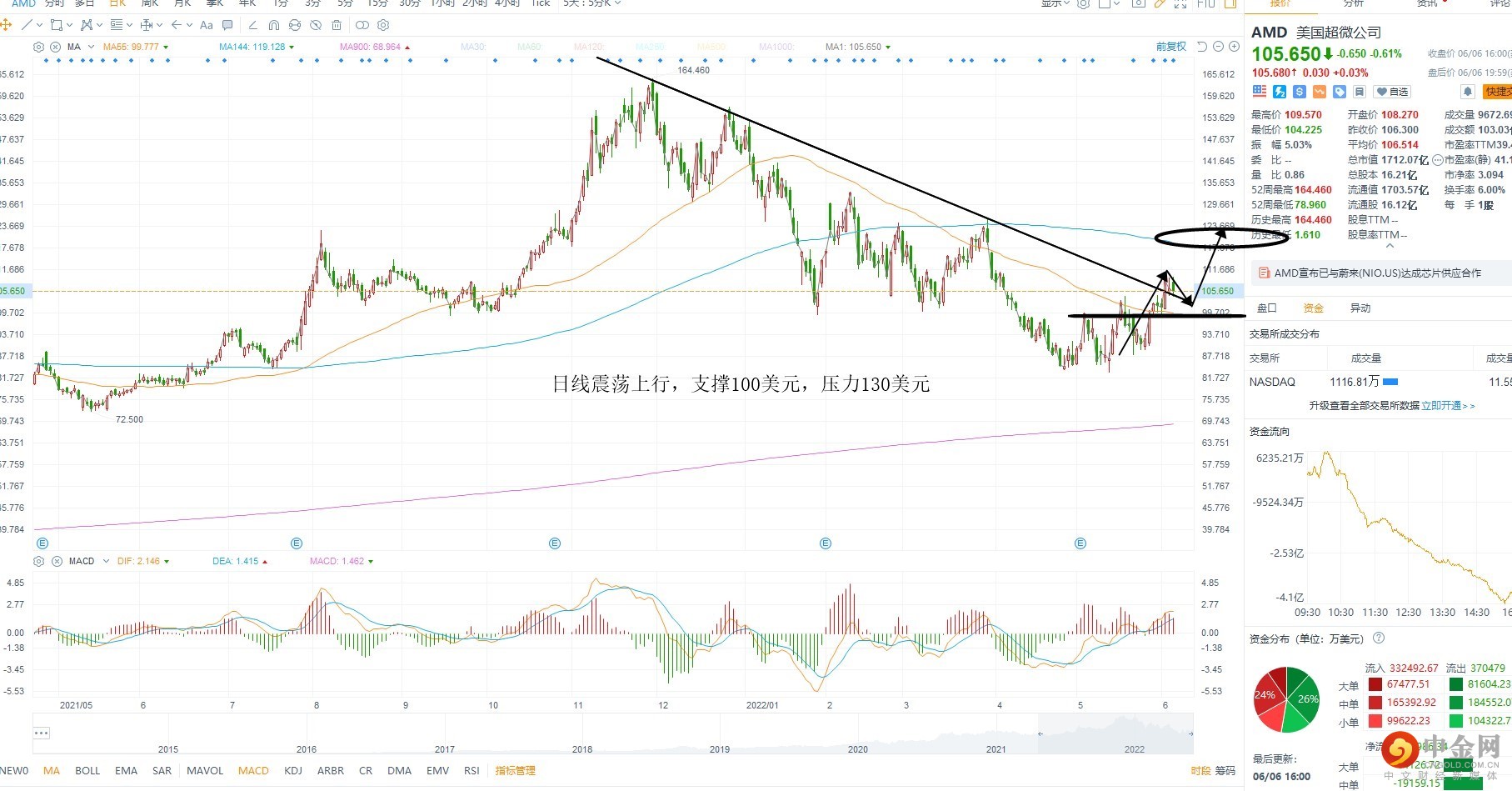1512x791 pixels.
Task: Select the 资金 capital flow tab
Action: (1314, 308)
